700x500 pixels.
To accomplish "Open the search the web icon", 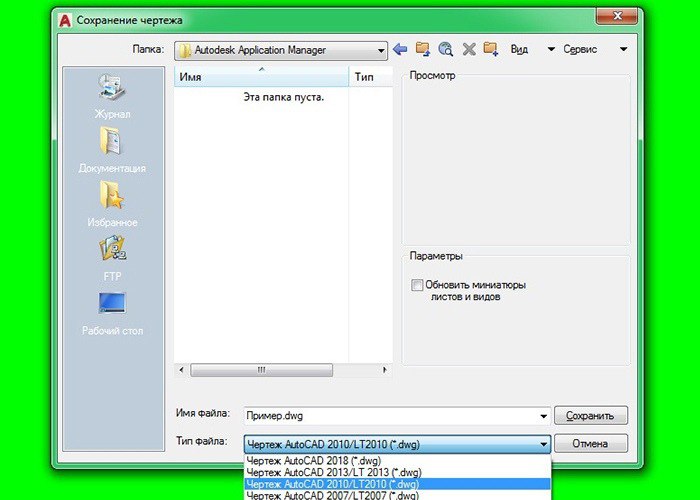I will 446,49.
